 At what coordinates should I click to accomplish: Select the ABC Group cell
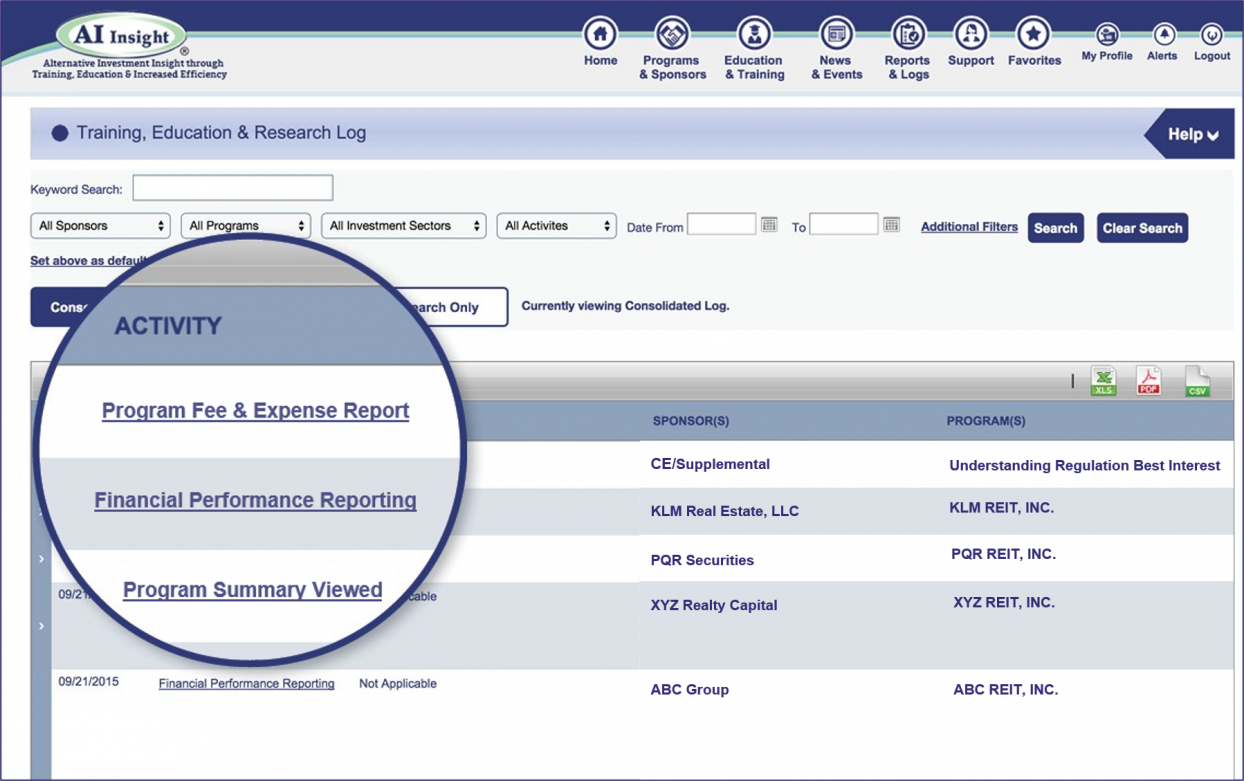point(689,690)
